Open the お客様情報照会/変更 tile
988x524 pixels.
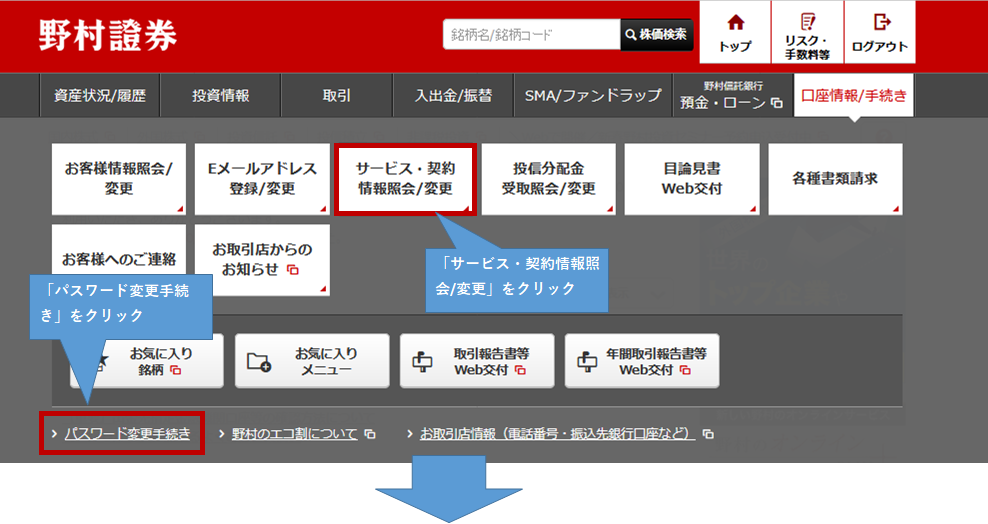coord(118,179)
